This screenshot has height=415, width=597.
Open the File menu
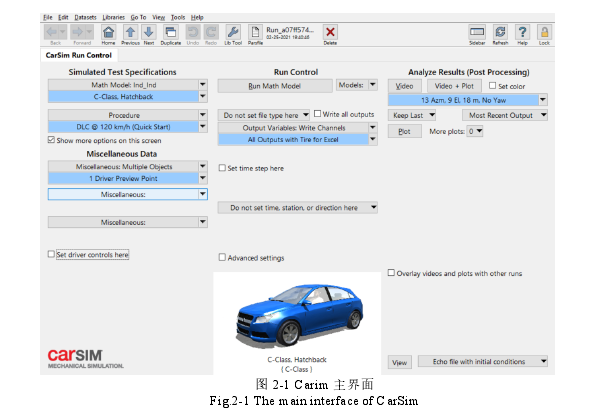coord(48,17)
